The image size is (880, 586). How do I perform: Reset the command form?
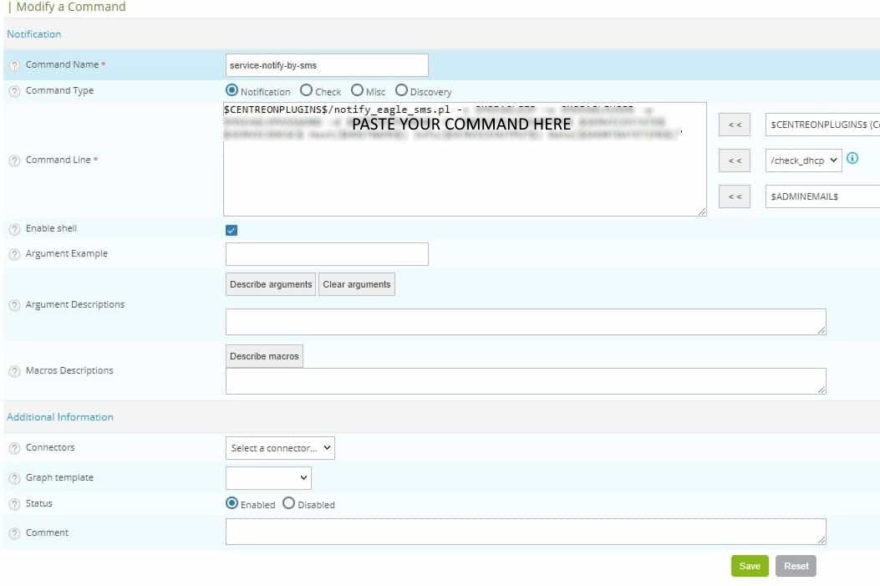coord(796,566)
